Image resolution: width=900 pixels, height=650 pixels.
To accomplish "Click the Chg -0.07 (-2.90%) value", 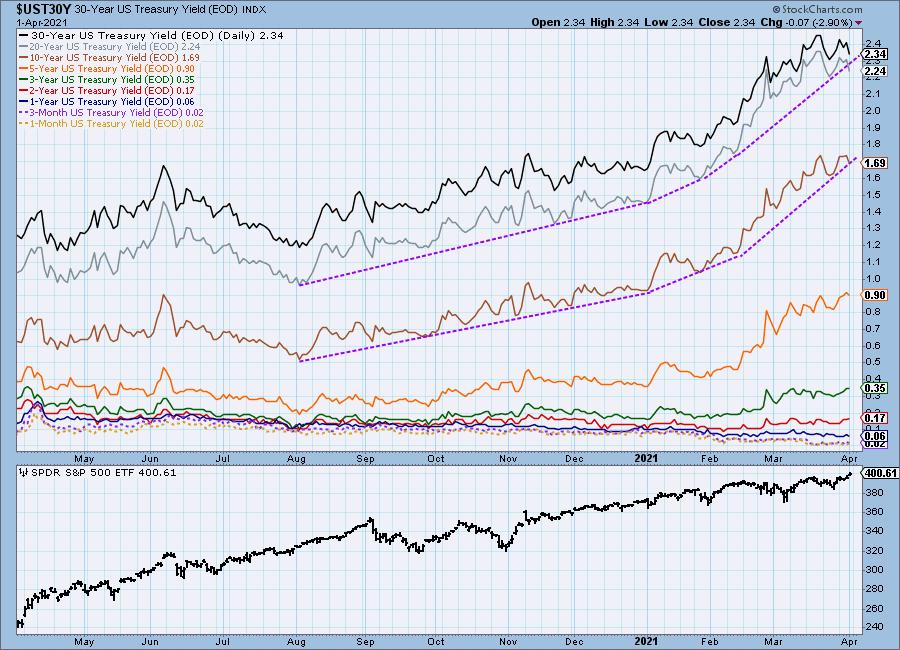I will point(807,22).
